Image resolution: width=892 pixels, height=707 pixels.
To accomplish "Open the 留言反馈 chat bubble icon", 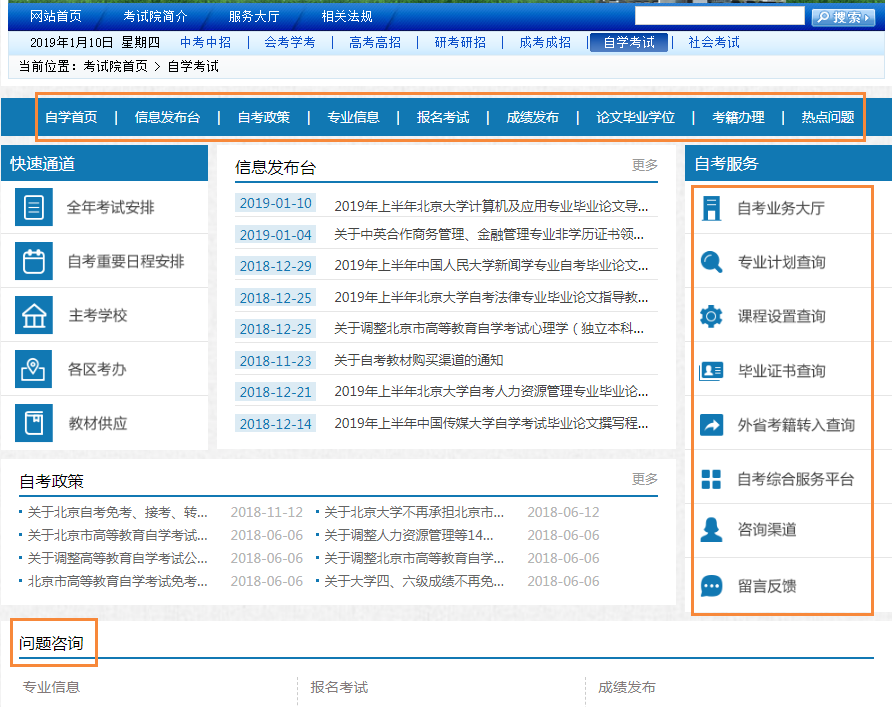I will point(711,586).
